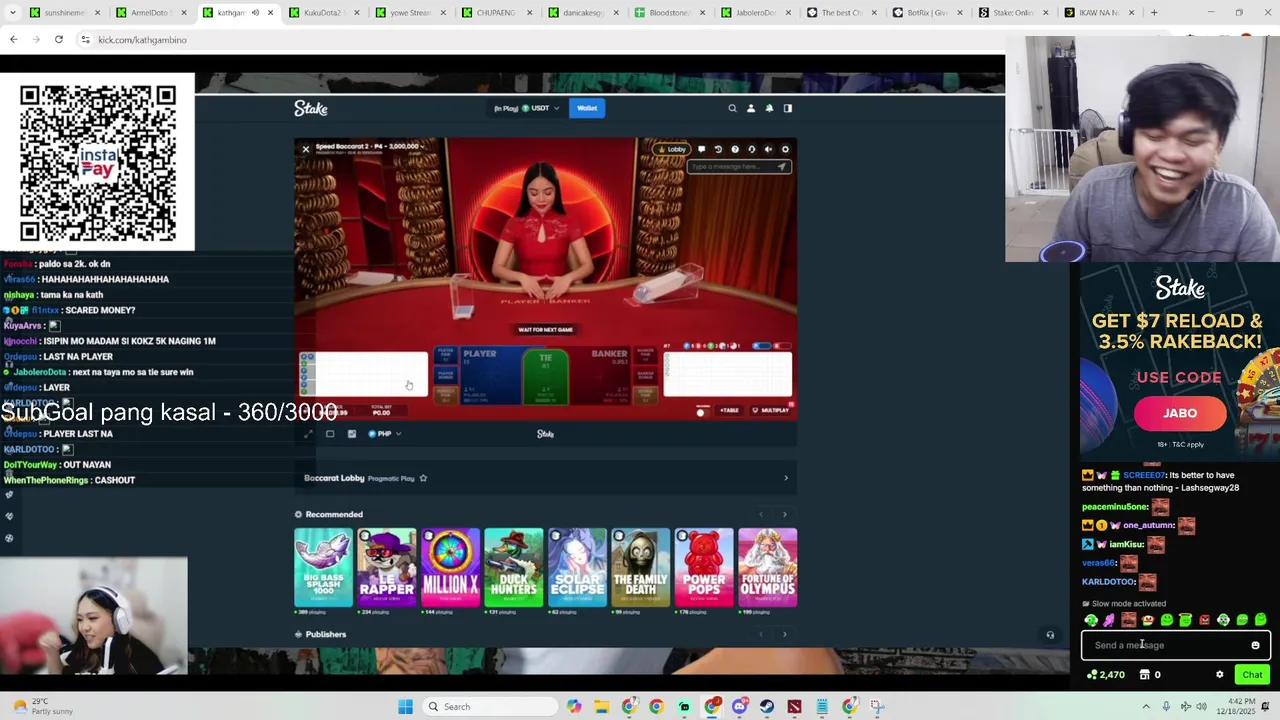Screen dimensions: 1280x720
Task: Open Solar Eclipse game thumbnail
Action: click(577, 567)
